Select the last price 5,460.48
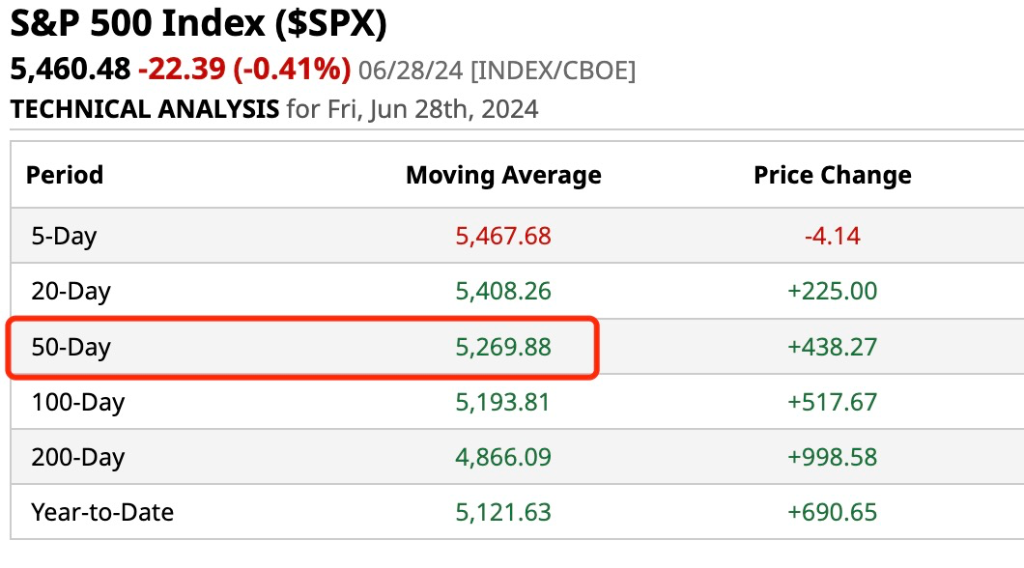Image resolution: width=1024 pixels, height=568 pixels. tap(70, 69)
